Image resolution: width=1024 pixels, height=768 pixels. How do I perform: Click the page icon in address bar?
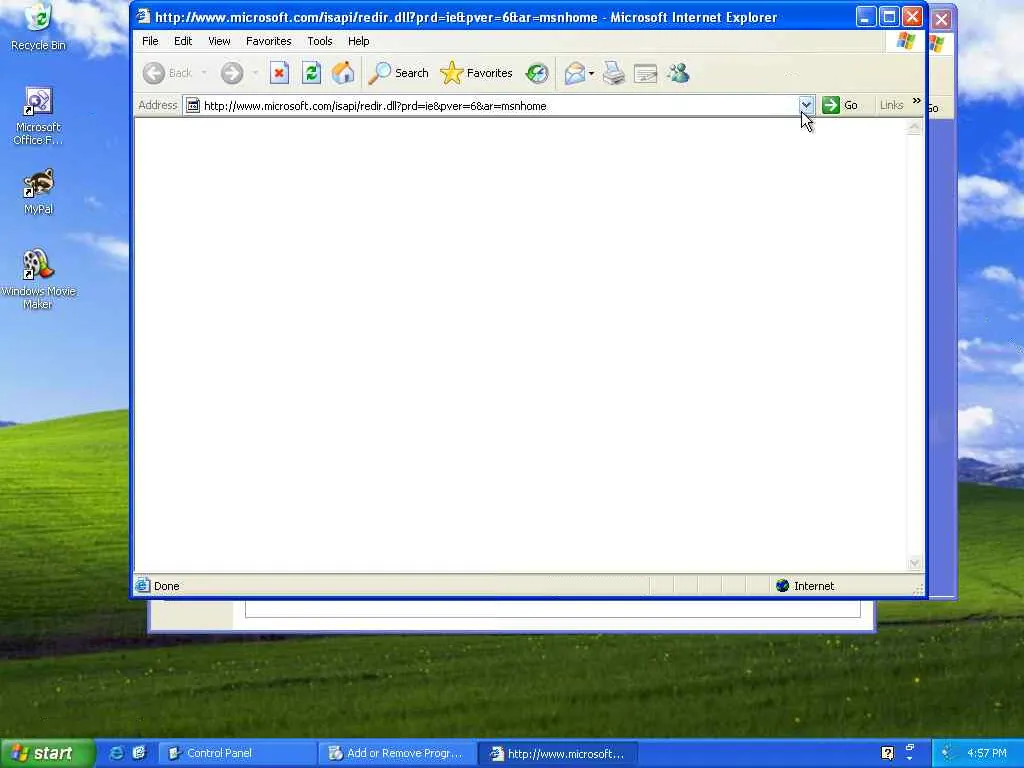193,105
